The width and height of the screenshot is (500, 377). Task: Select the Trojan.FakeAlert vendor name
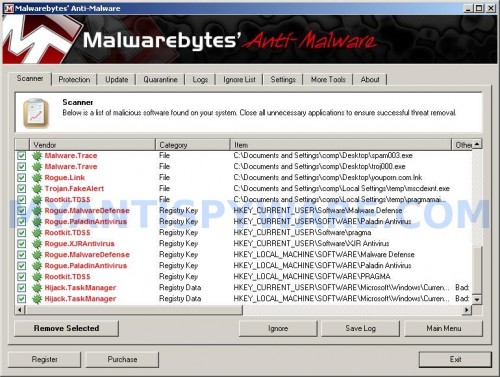[74, 189]
